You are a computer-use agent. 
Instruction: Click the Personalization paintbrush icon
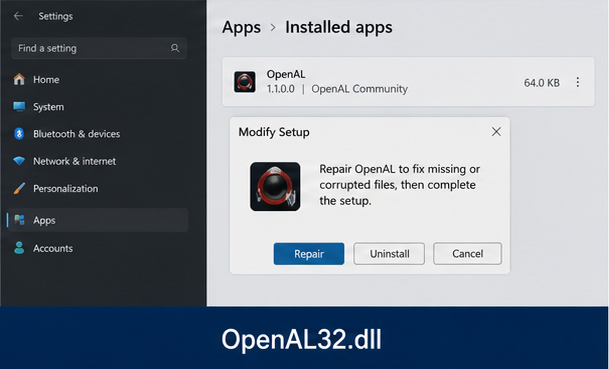19,188
